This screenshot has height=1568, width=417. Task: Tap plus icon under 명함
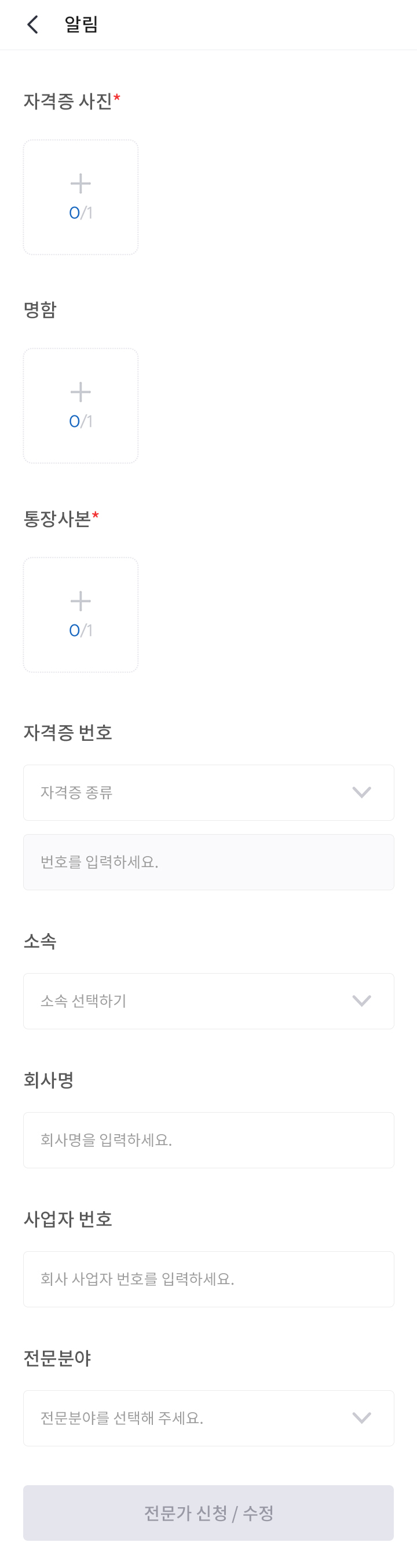(x=81, y=392)
